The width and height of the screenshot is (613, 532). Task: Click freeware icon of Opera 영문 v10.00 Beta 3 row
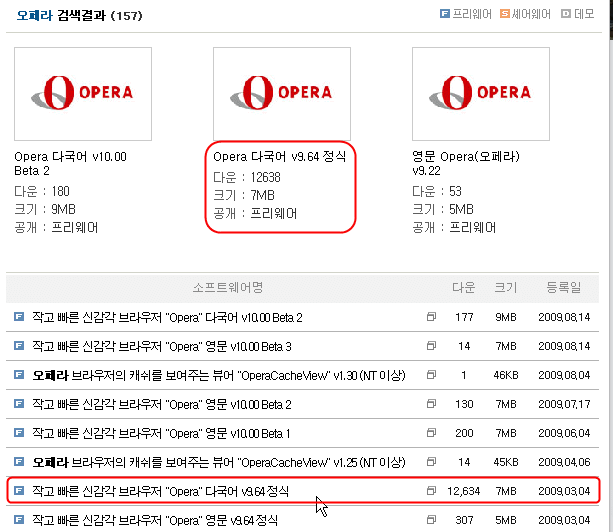point(19,346)
